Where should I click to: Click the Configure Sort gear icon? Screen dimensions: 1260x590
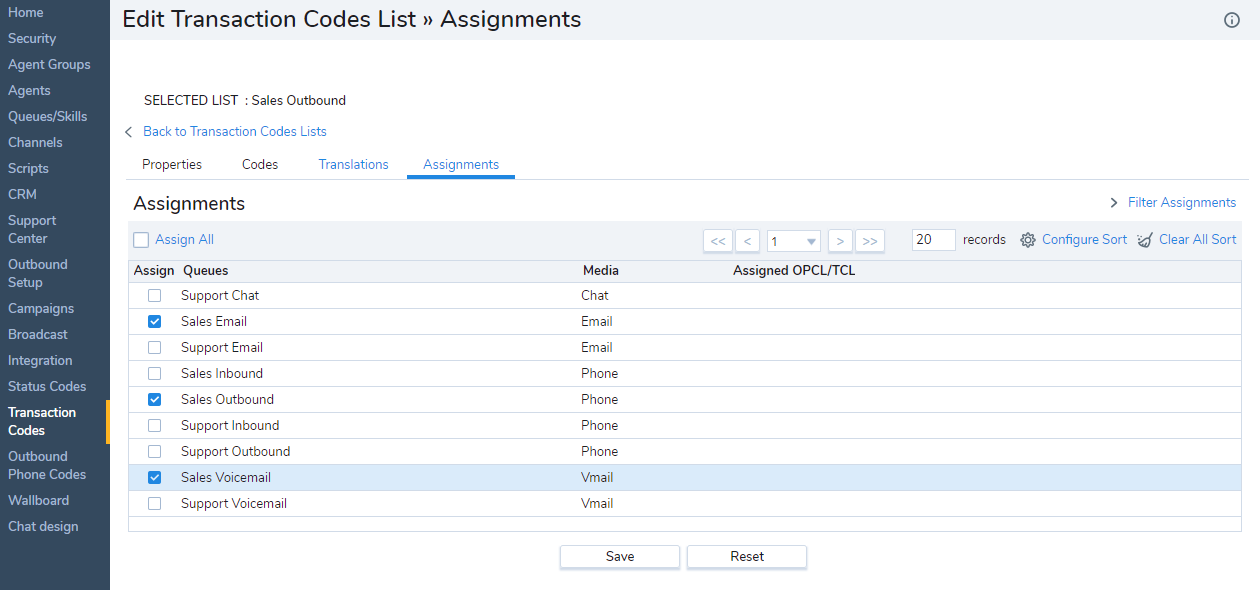pyautogui.click(x=1028, y=240)
